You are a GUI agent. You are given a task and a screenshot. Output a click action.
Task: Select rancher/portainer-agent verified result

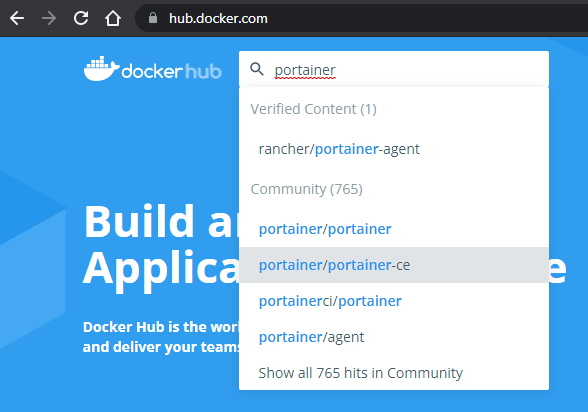[394, 149]
